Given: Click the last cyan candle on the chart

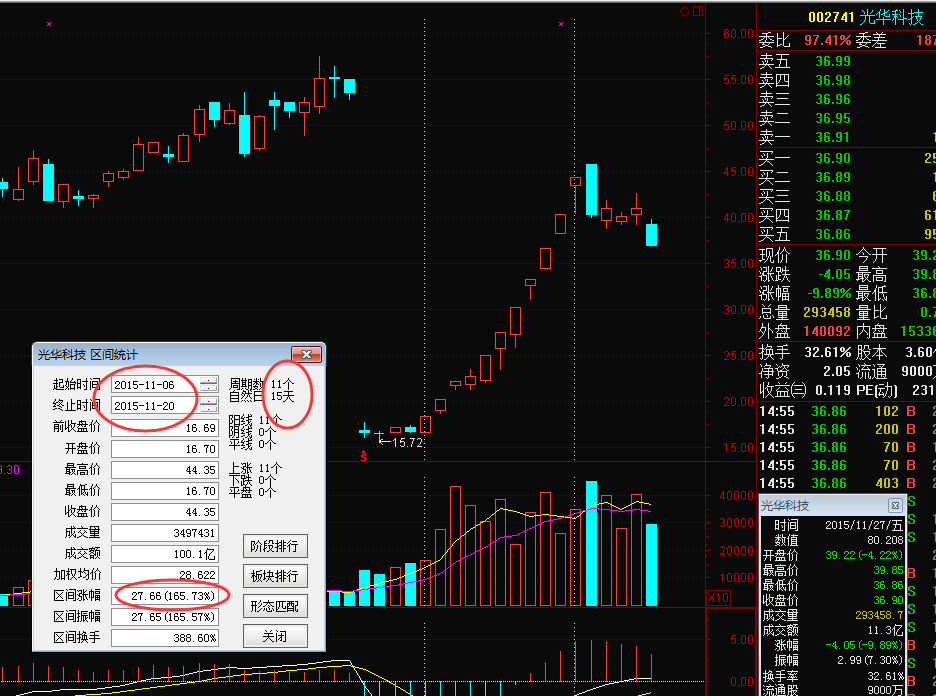Looking at the screenshot, I should (x=651, y=234).
